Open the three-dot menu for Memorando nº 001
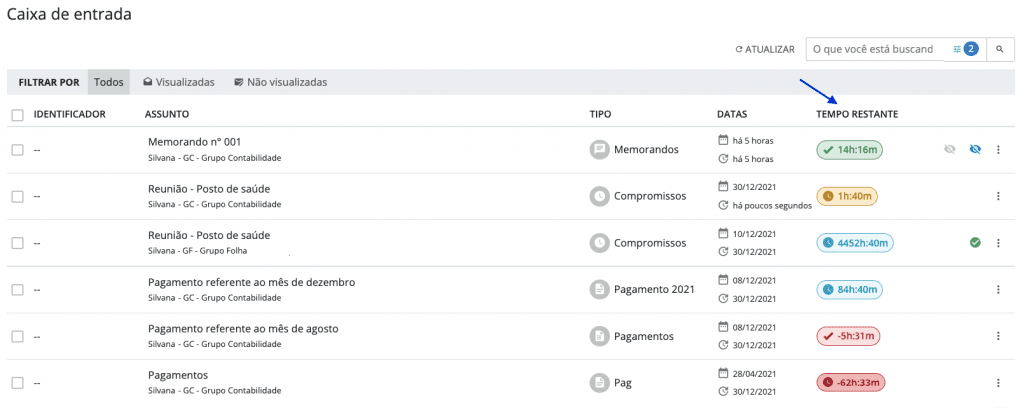1024x408 pixels. [998, 150]
